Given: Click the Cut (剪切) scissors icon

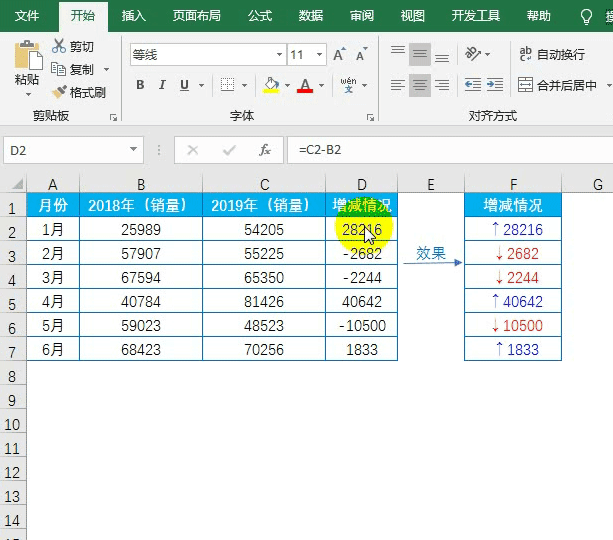Looking at the screenshot, I should pos(59,47).
